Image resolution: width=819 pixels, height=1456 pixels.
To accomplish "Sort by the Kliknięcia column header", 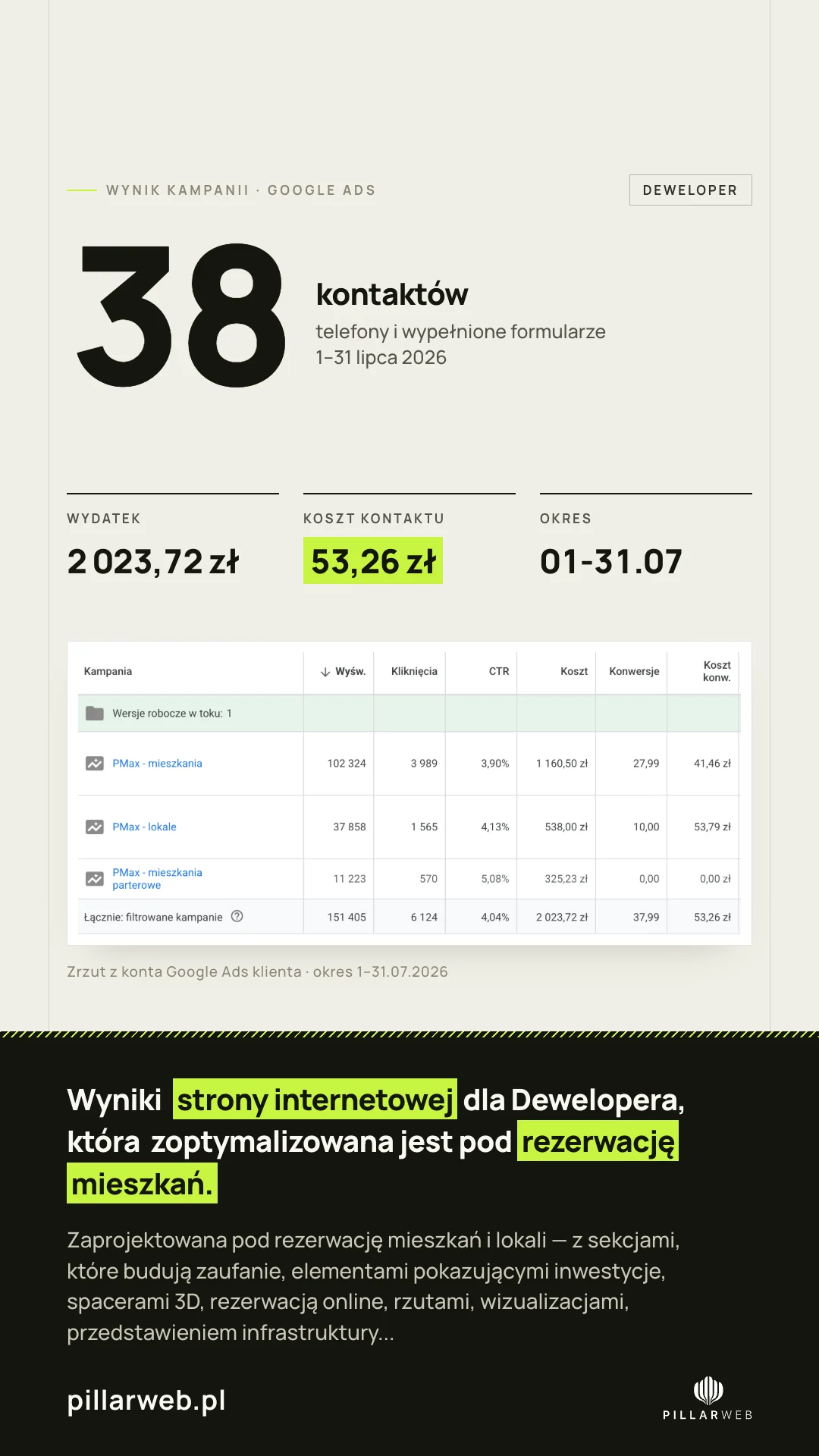I will click(x=414, y=671).
